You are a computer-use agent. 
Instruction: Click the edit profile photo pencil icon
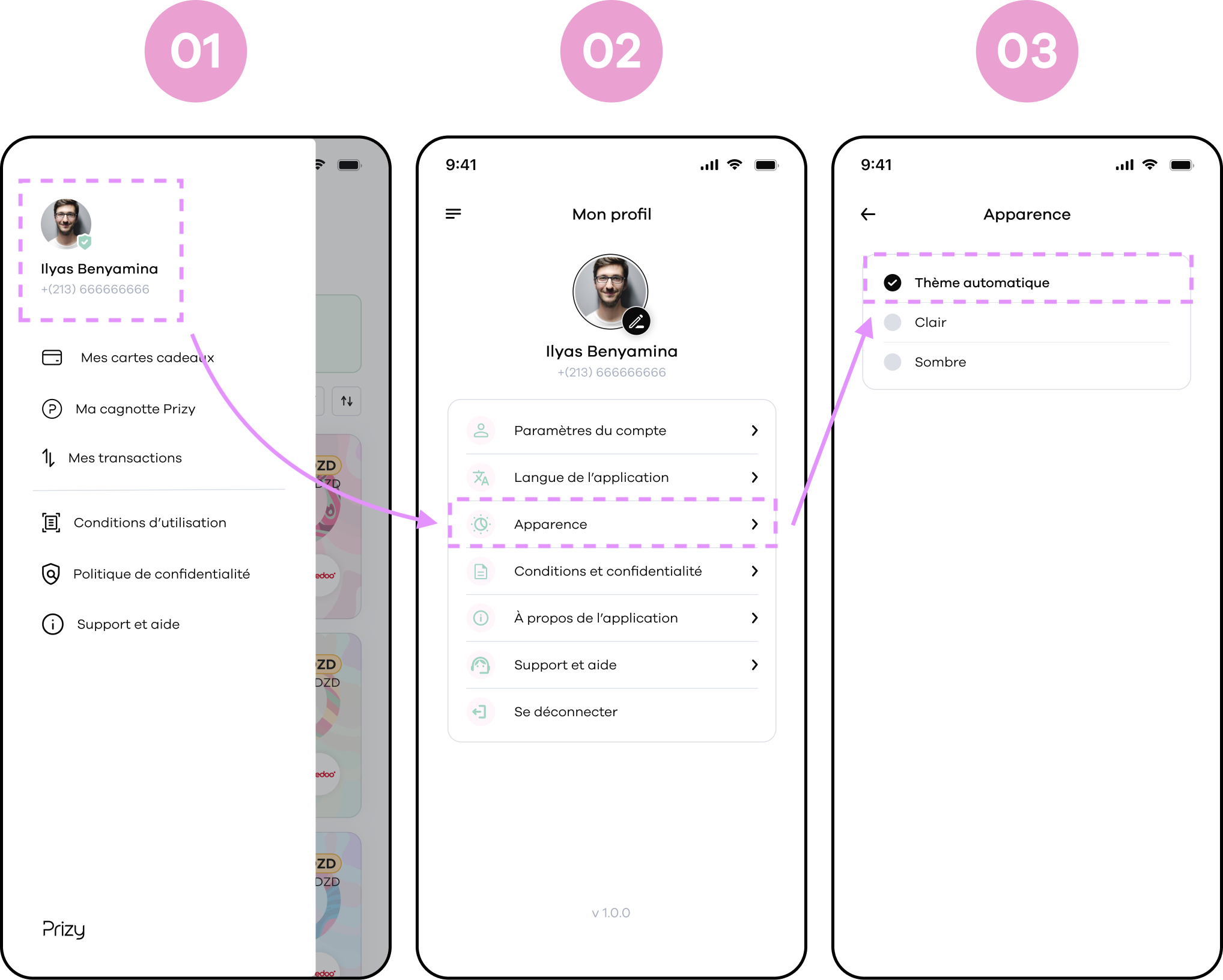tap(637, 321)
